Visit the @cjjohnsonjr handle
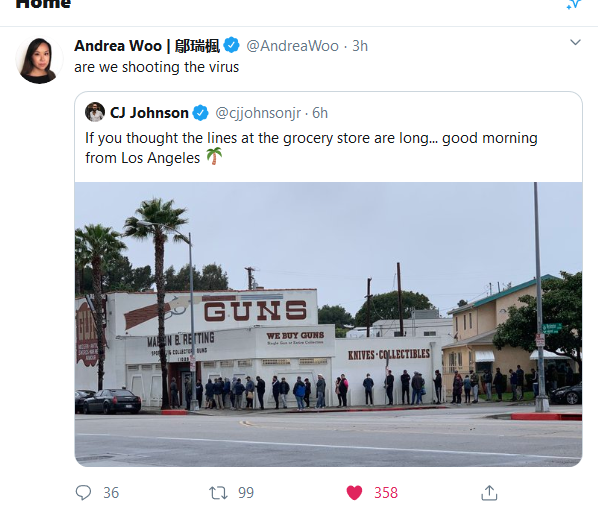598x512 pixels. pyautogui.click(x=258, y=113)
